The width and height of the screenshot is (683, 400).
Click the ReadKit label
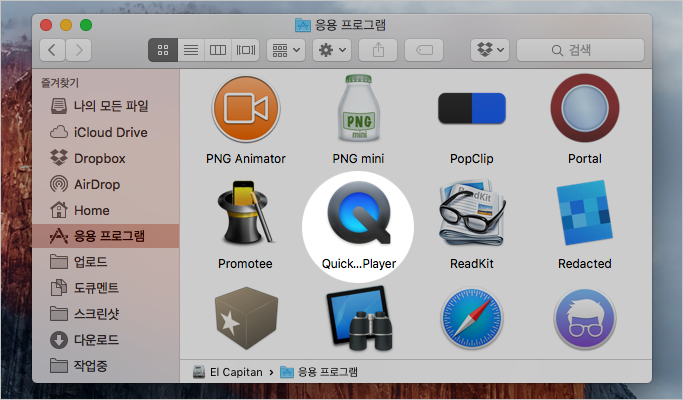pos(472,264)
